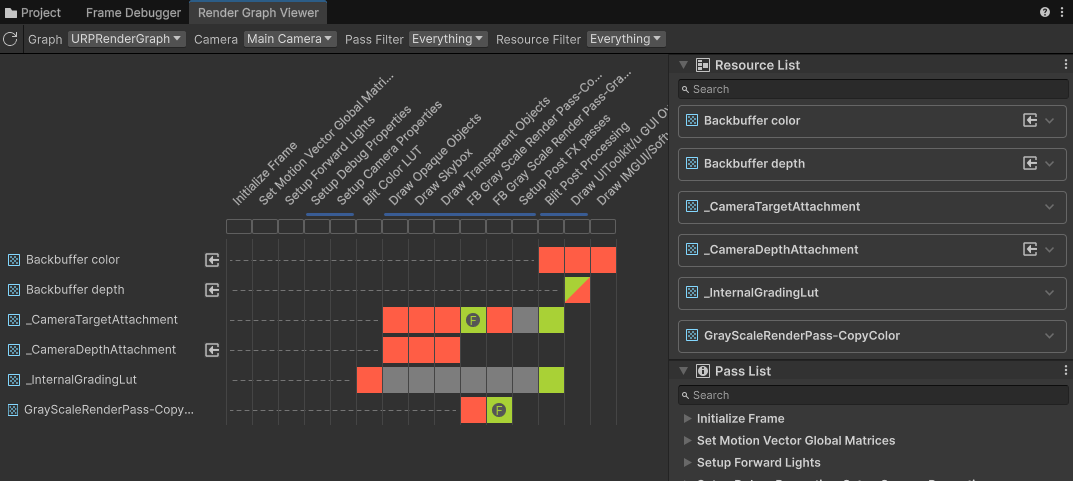This screenshot has width=1073, height=481.
Task: Switch to the Frame Debugger tab
Action: pyautogui.click(x=133, y=12)
